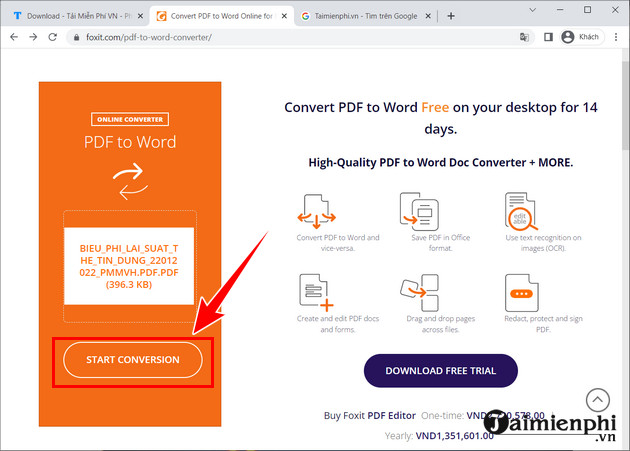Open the Foxit PDF Editor link
This screenshot has height=451, width=630.
[x=392, y=416]
